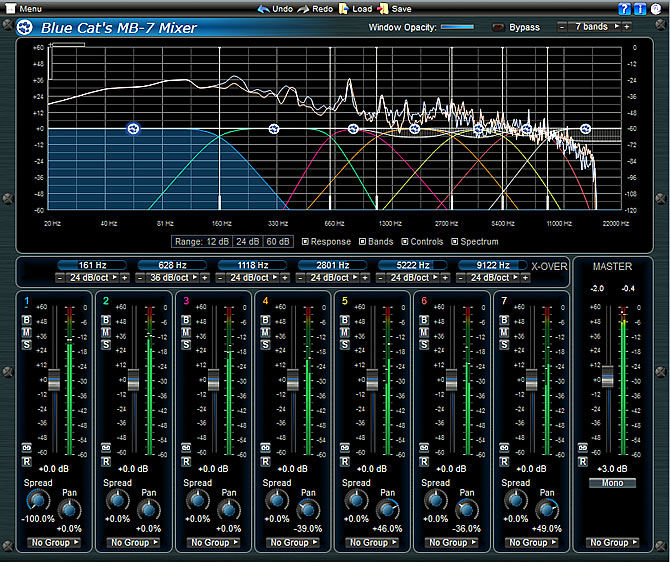Open slope dropdown under 161 Hz
Viewport: 670px width, 562px height.
[x=92, y=278]
